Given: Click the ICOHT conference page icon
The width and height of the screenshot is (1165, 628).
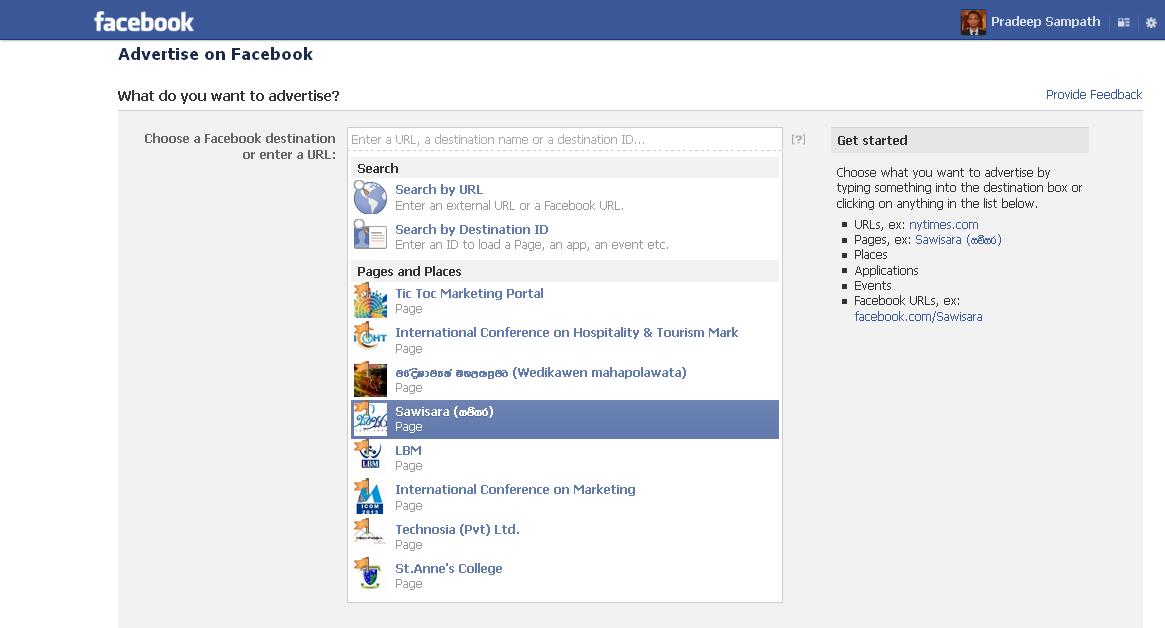Looking at the screenshot, I should (x=370, y=337).
